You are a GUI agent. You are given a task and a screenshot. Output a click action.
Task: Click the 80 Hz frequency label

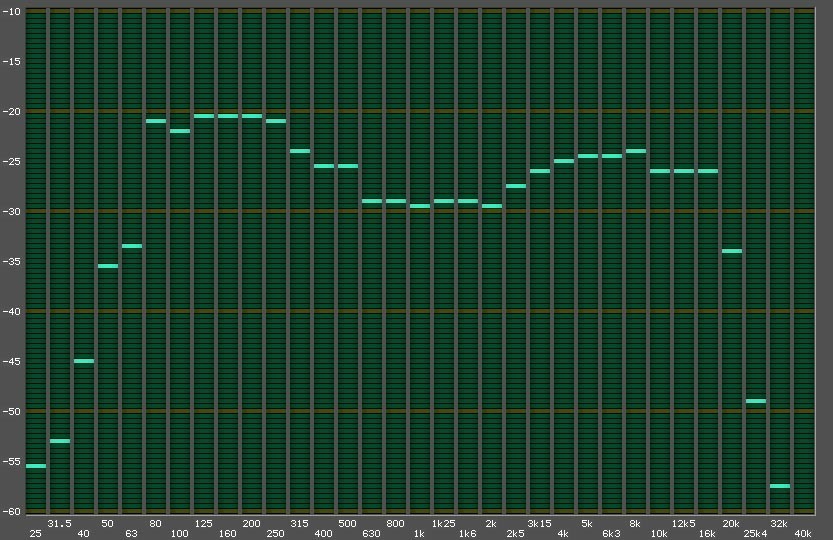click(x=155, y=524)
